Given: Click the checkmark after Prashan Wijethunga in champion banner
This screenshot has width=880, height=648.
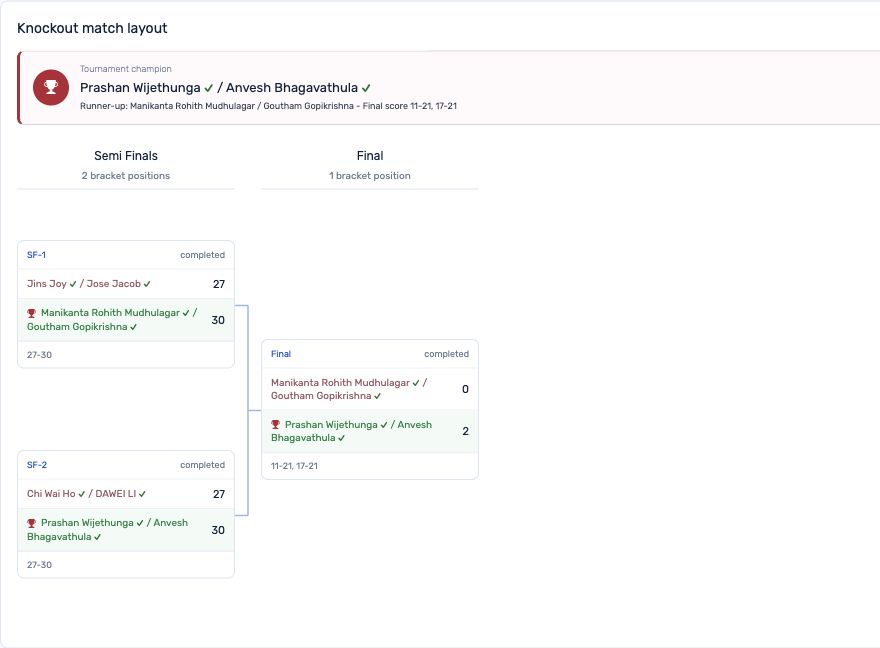Looking at the screenshot, I should 209,88.
